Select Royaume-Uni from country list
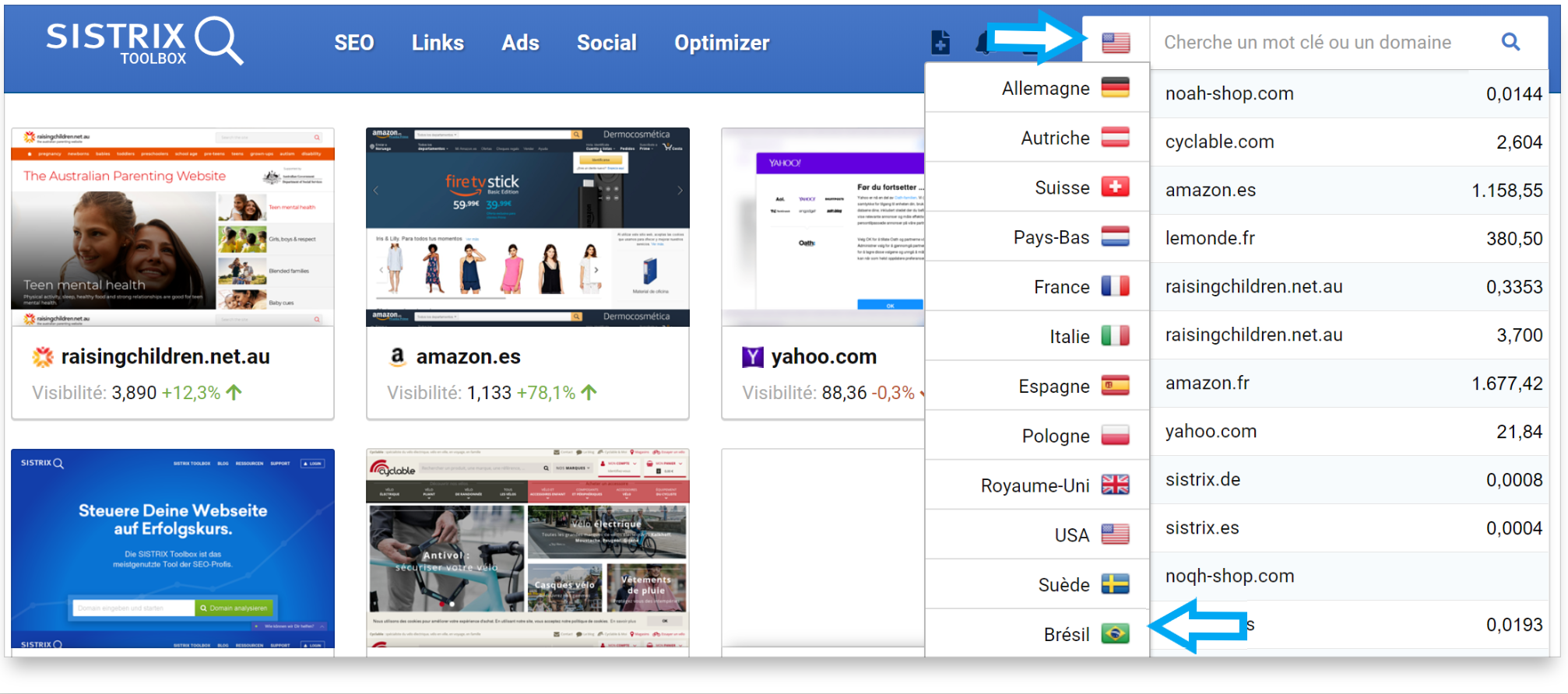The image size is (1568, 694). (1037, 485)
